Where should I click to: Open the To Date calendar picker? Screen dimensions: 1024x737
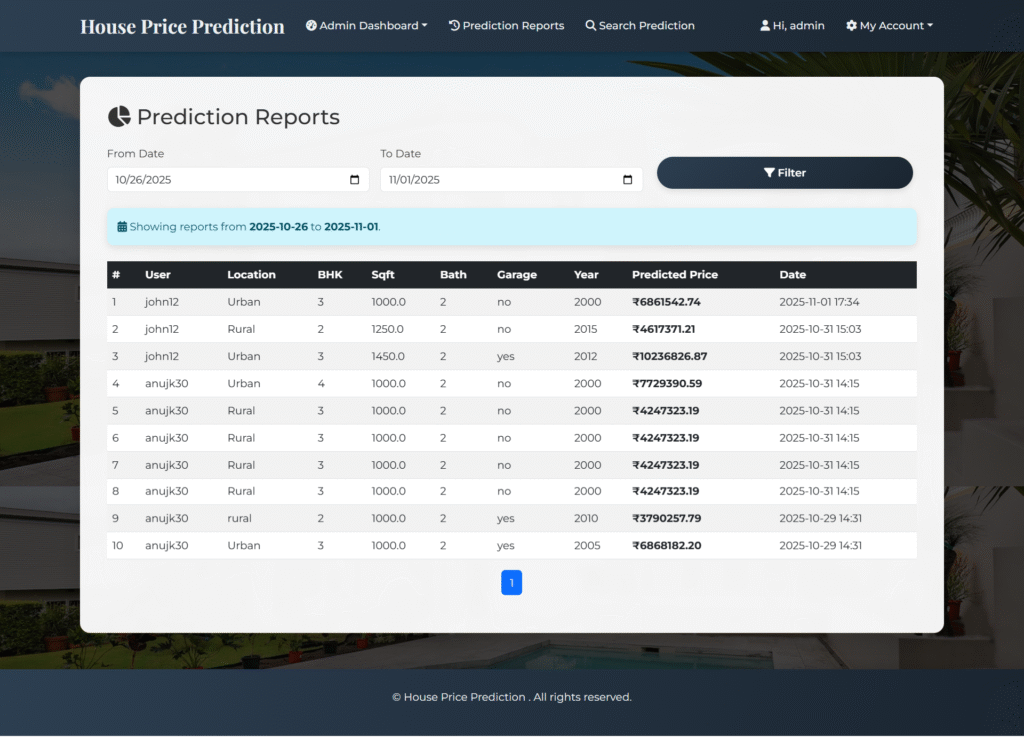pyautogui.click(x=628, y=180)
